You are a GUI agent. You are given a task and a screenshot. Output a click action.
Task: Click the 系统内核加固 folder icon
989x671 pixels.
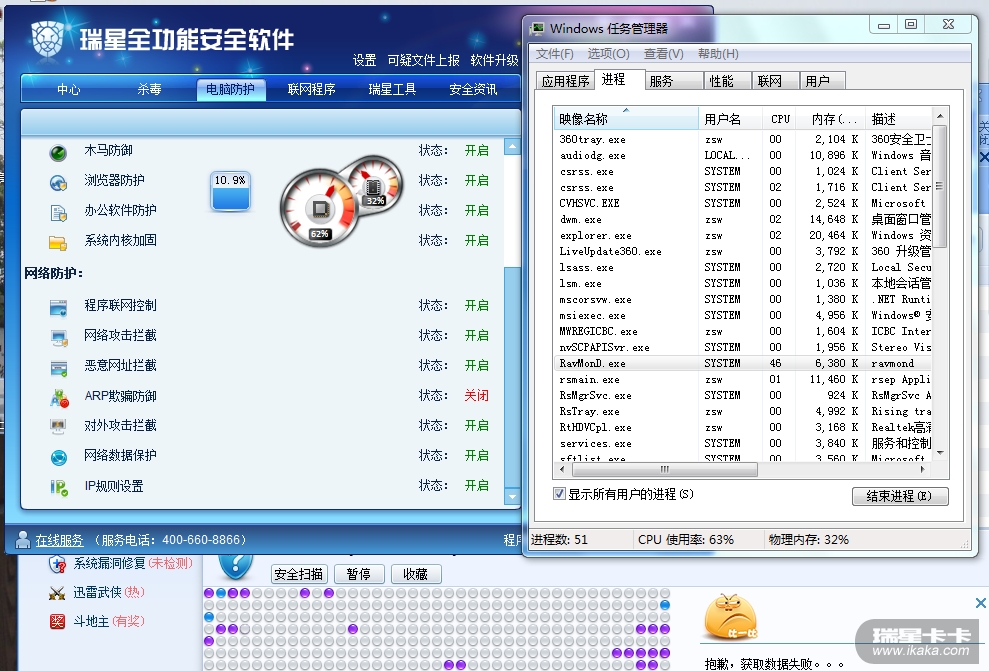click(58, 243)
